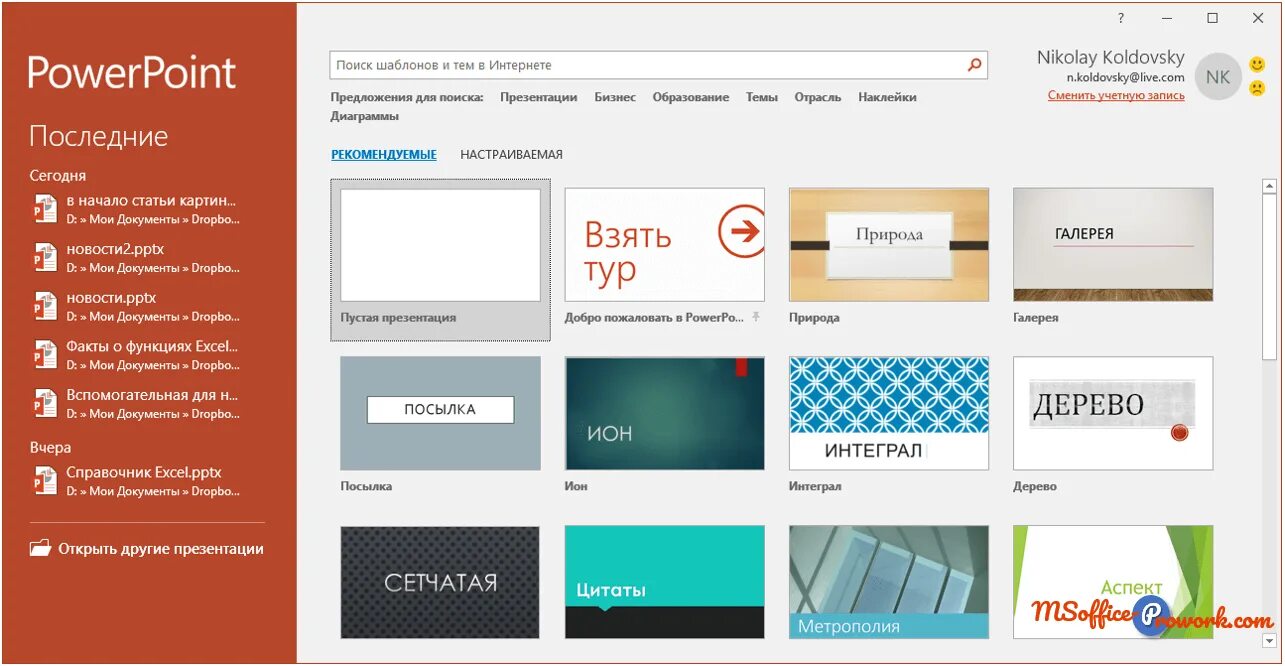This screenshot has height=666, width=1285.
Task: Click the Сменить учетную запись link
Action: tap(1116, 95)
